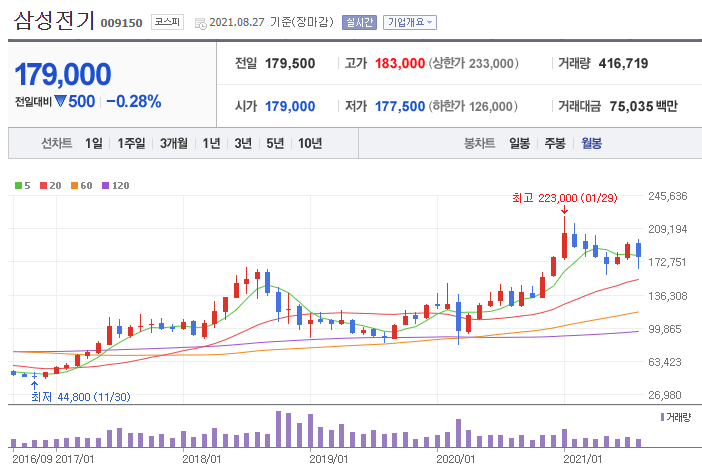The height and width of the screenshot is (473, 702).
Task: Click the 삼성전기 stock name heading
Action: point(54,21)
